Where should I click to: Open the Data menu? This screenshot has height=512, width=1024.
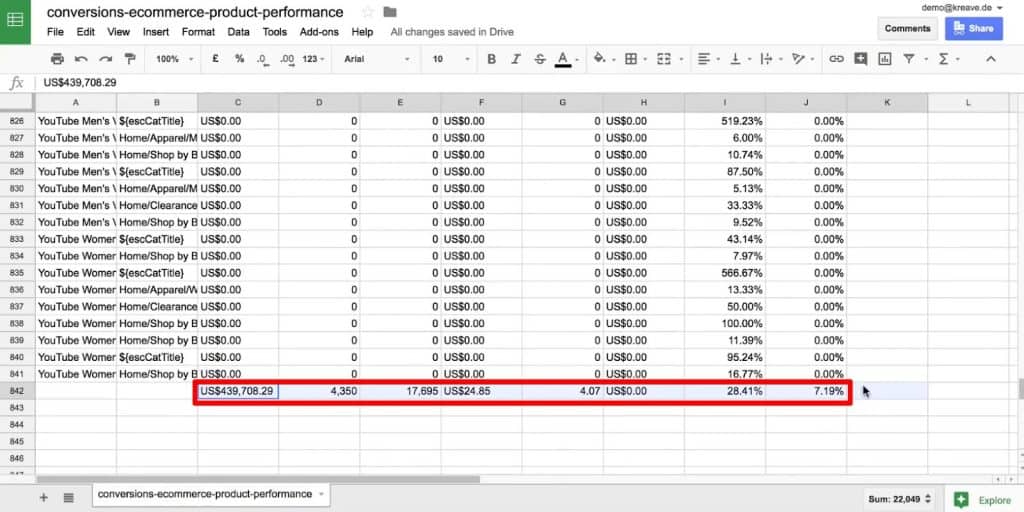pos(238,32)
